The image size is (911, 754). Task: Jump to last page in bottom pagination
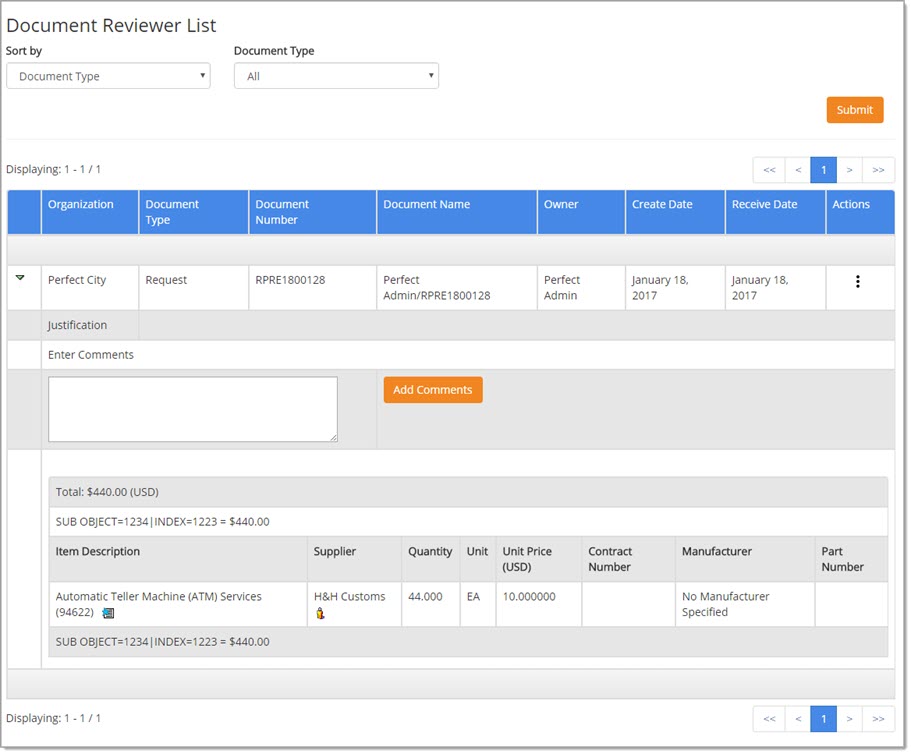(x=878, y=718)
